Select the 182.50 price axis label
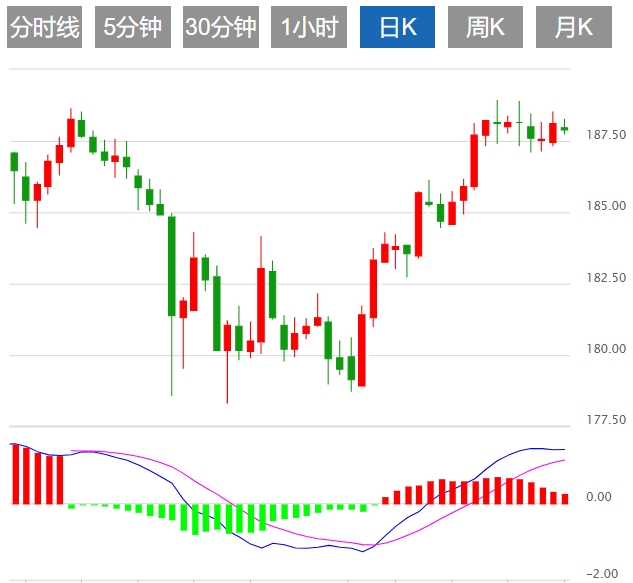Screen dimensions: 633x583 click(x=606, y=278)
